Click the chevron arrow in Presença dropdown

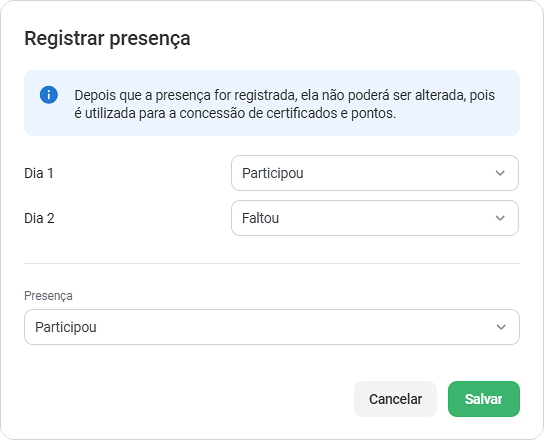pos(501,327)
